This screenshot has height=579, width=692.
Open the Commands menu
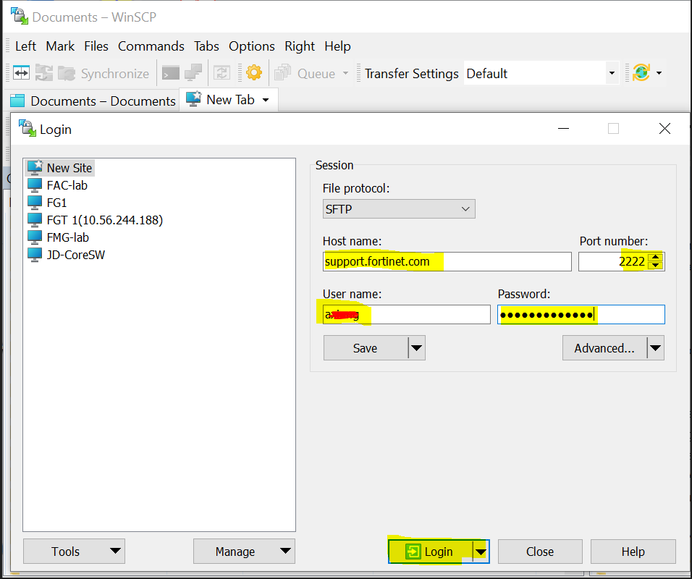[x=151, y=46]
